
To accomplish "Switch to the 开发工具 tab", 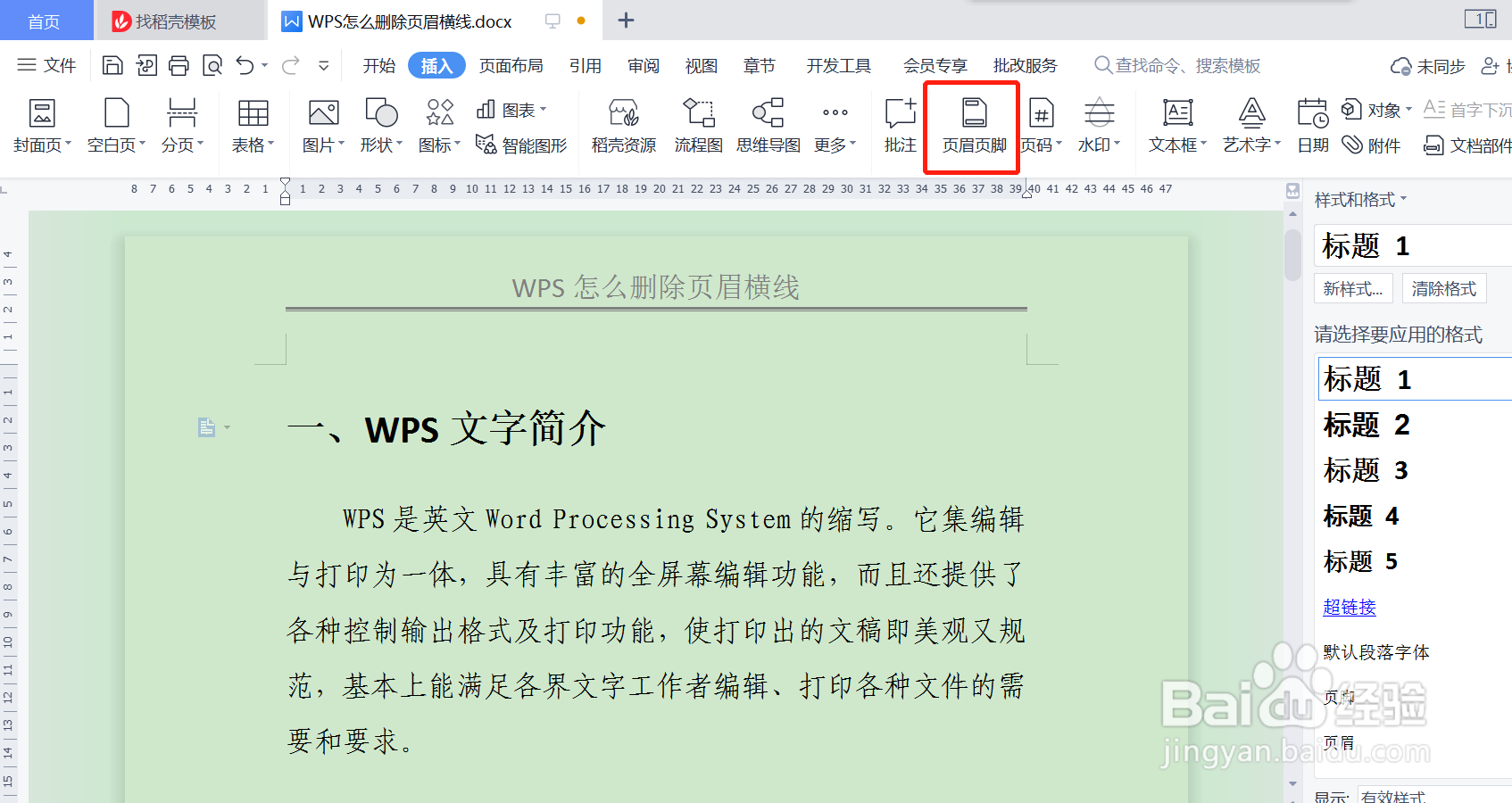I will [838, 65].
